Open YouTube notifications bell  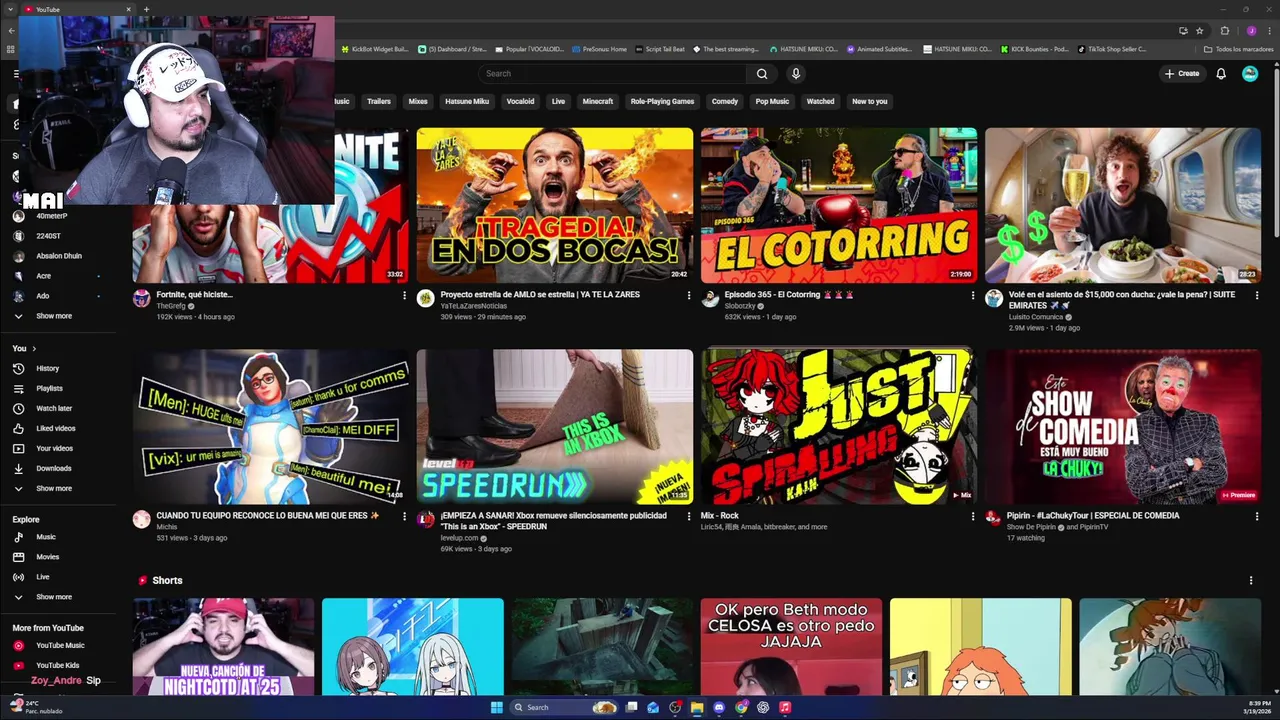point(1221,73)
